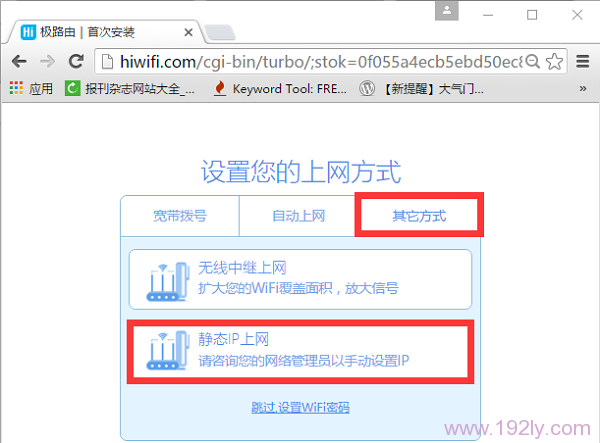Bookmark this page with star icon
Screen dimensions: 600x443
pos(555,60)
